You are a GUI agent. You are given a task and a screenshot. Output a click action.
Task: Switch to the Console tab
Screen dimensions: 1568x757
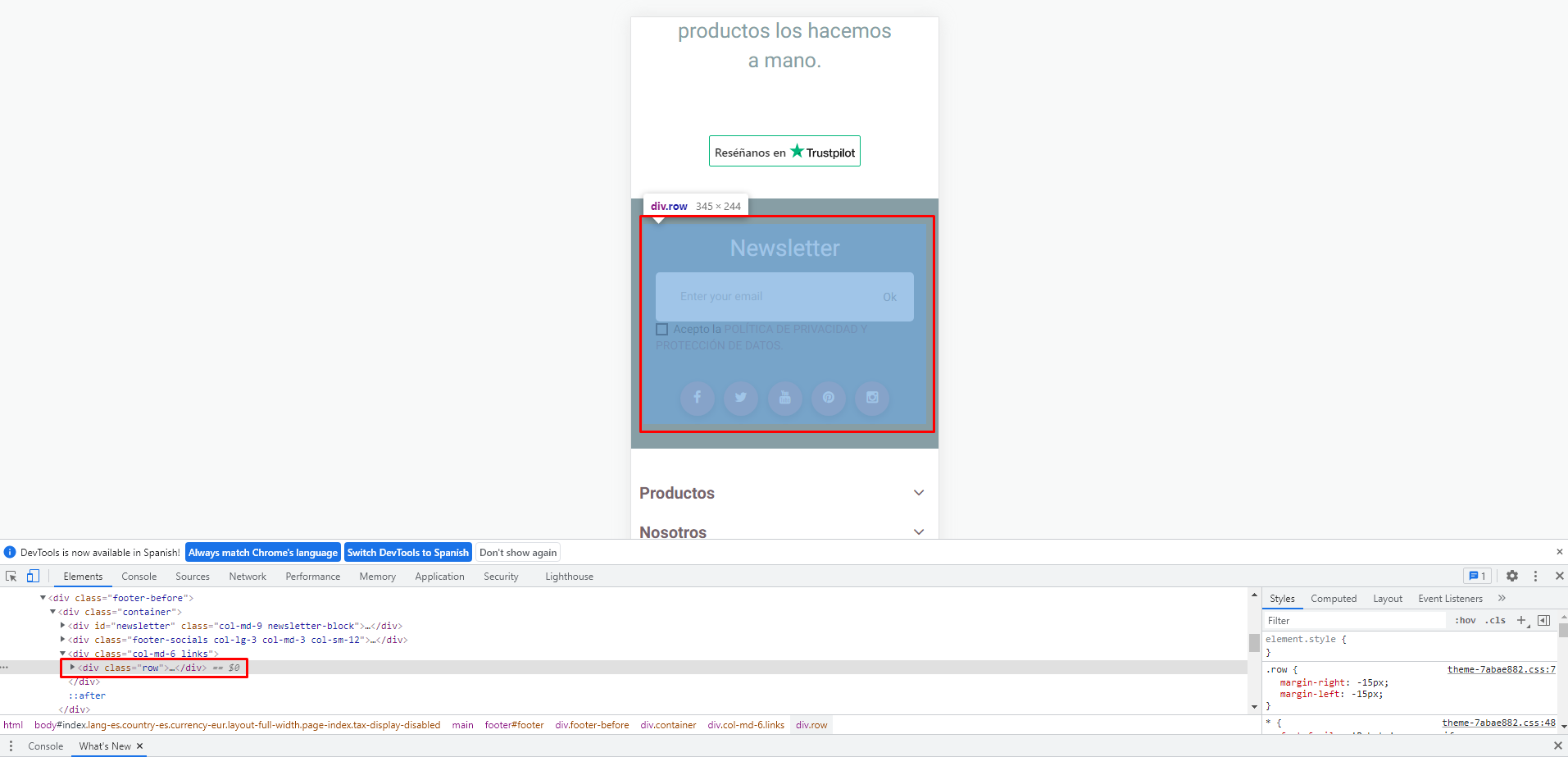139,577
